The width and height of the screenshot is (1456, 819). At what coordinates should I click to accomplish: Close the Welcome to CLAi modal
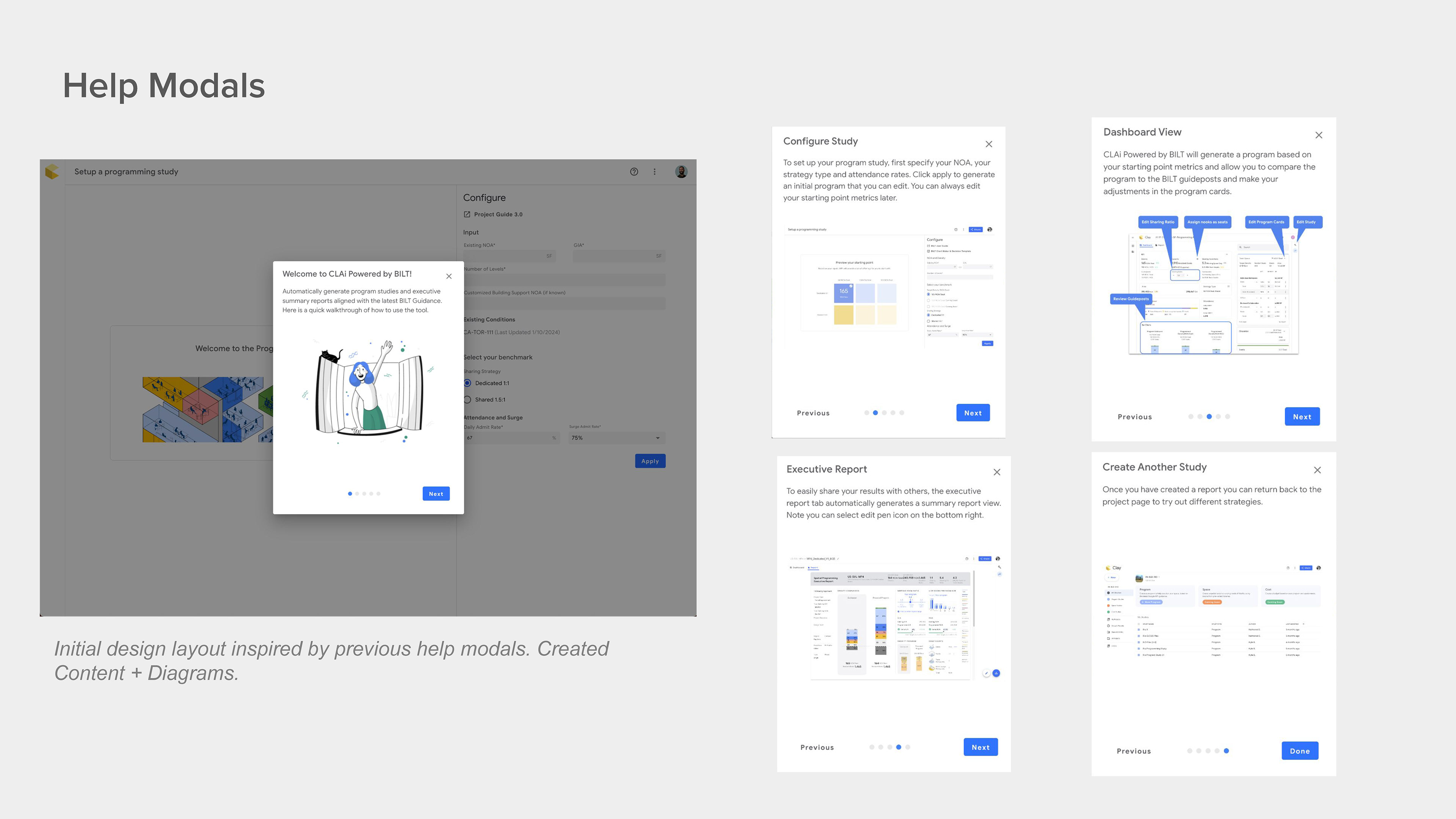[x=449, y=276]
